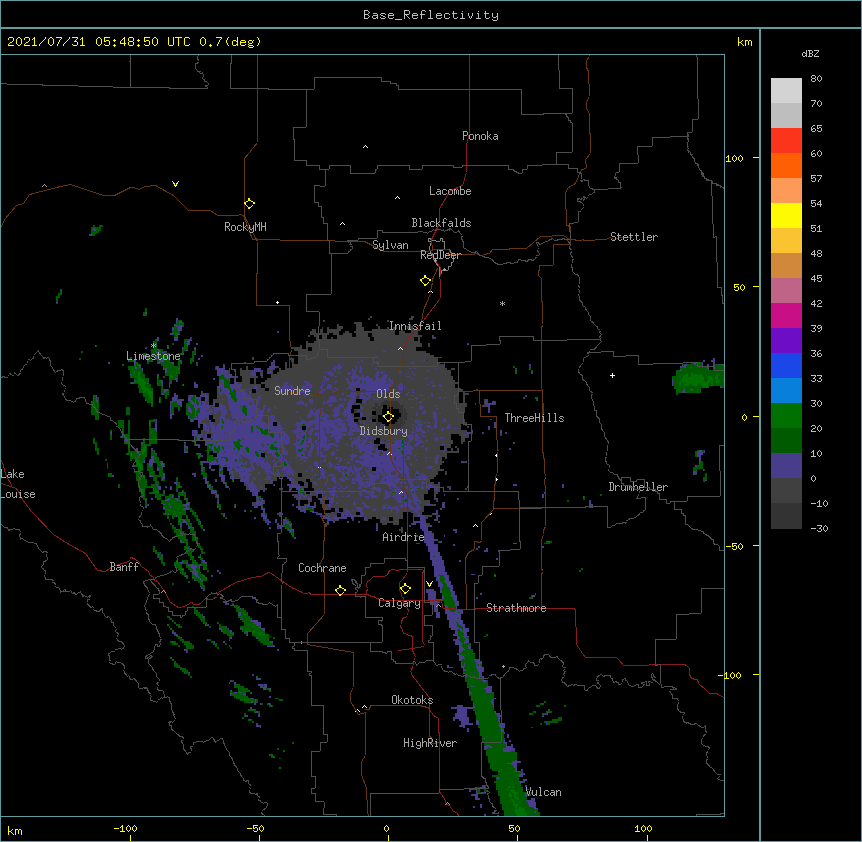Select the yellow 51-54 dBZ legend swatch

(x=786, y=215)
